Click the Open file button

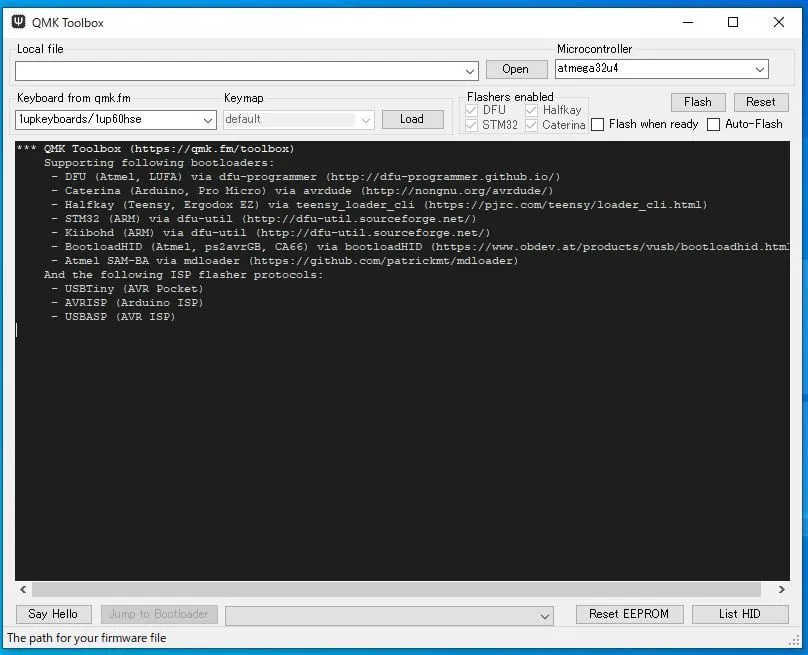pyautogui.click(x=515, y=69)
